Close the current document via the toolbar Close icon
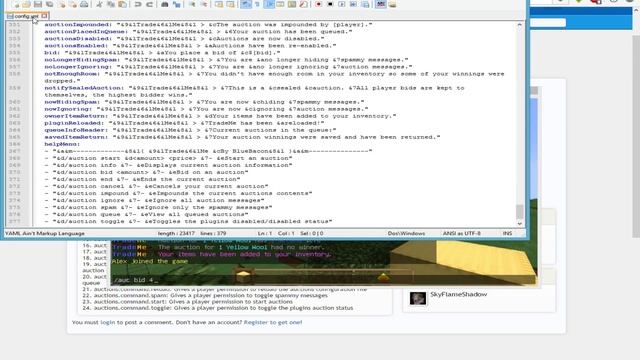 click(x=62, y=4)
